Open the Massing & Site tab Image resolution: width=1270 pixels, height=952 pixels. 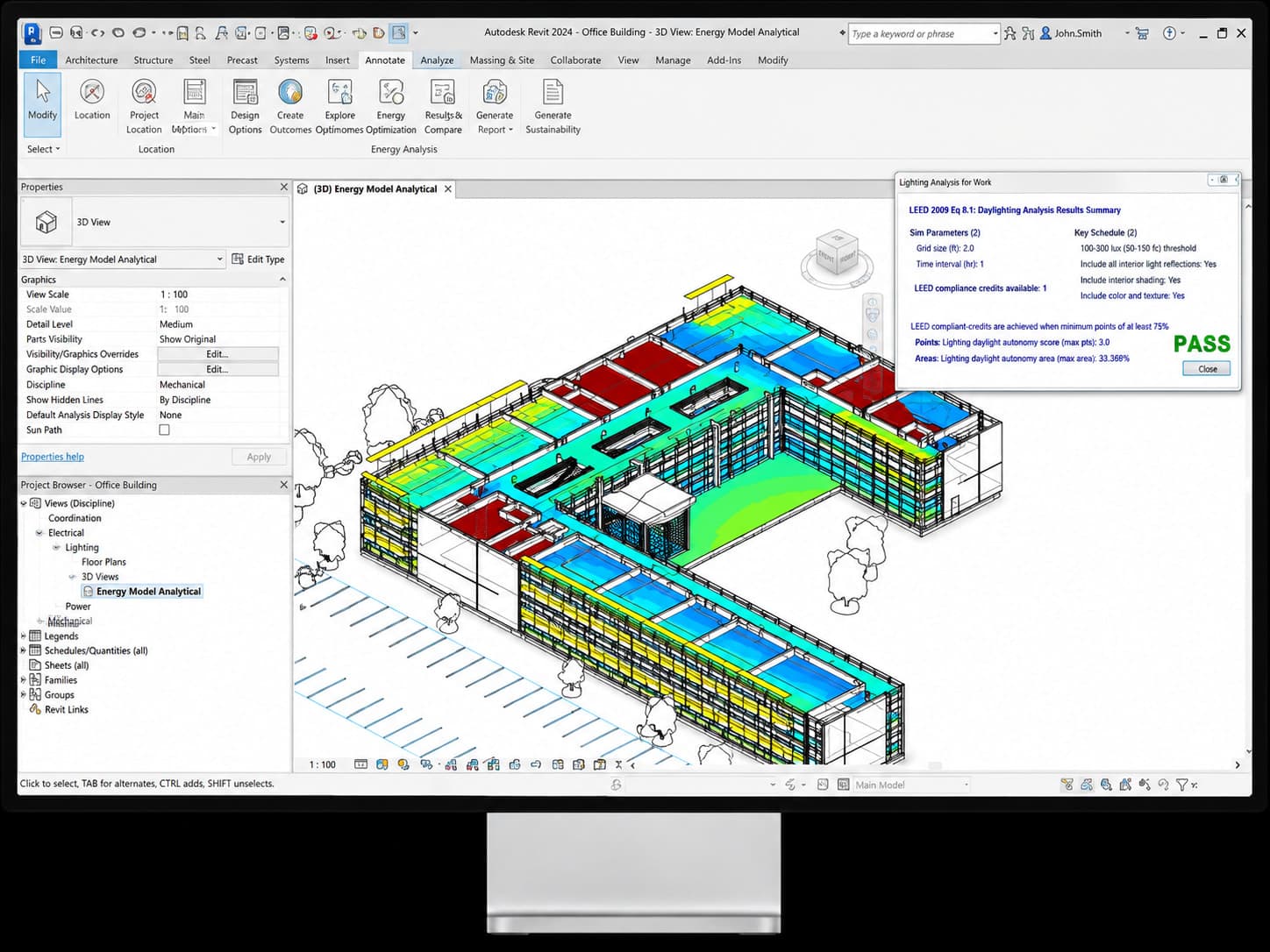[502, 60]
